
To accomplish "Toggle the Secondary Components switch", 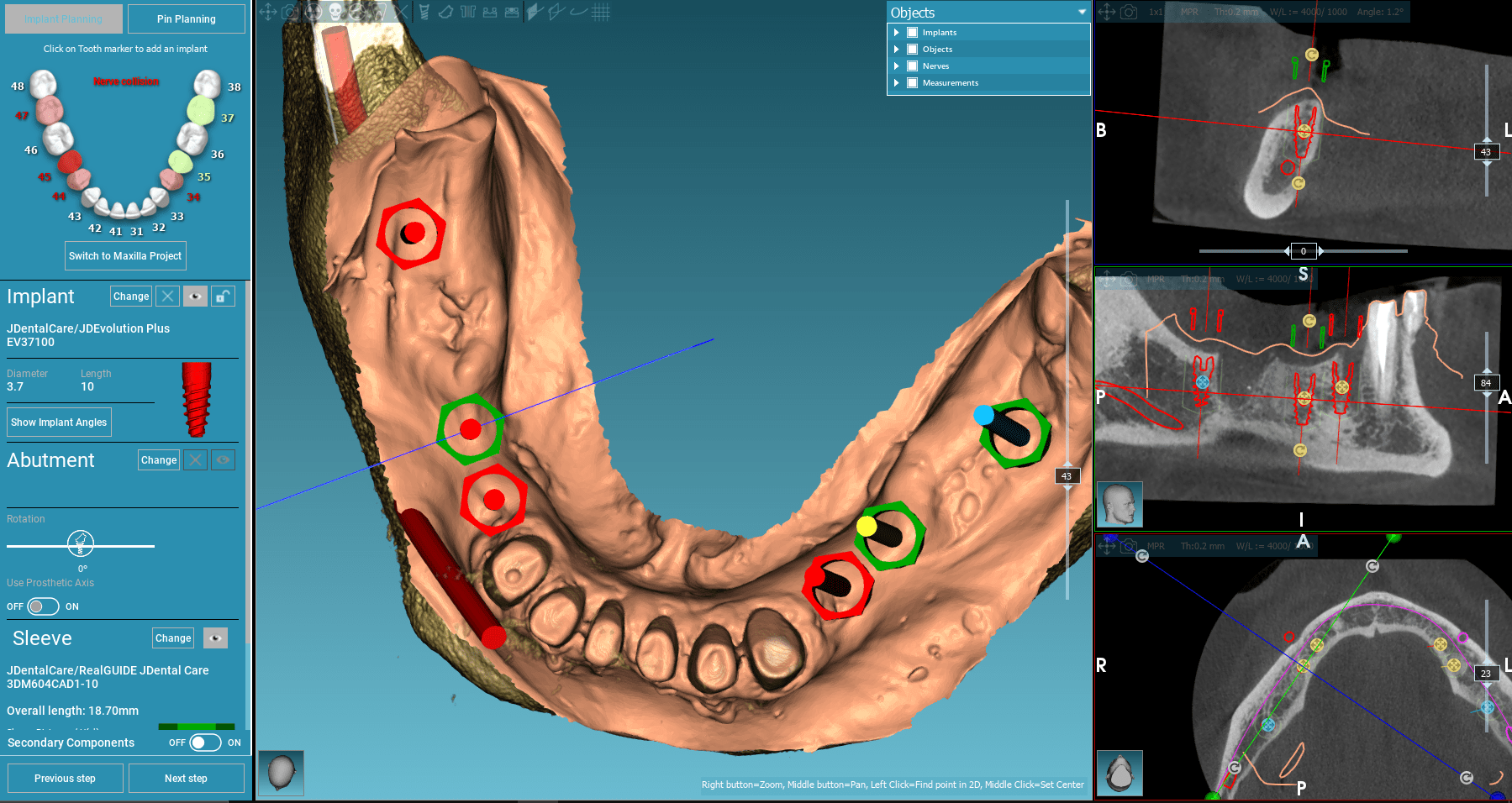I will coord(204,743).
